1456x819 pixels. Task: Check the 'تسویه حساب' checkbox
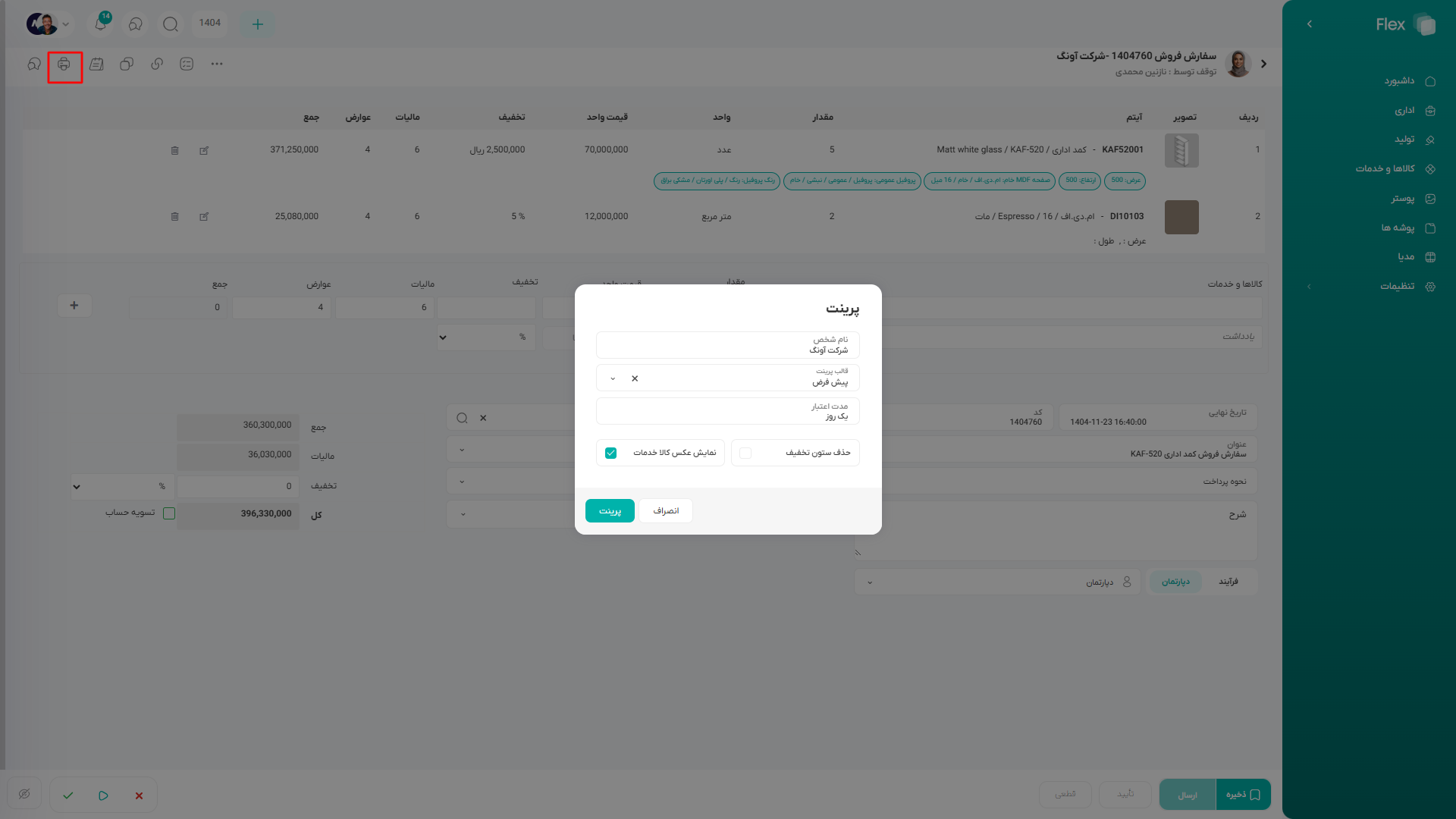click(169, 513)
